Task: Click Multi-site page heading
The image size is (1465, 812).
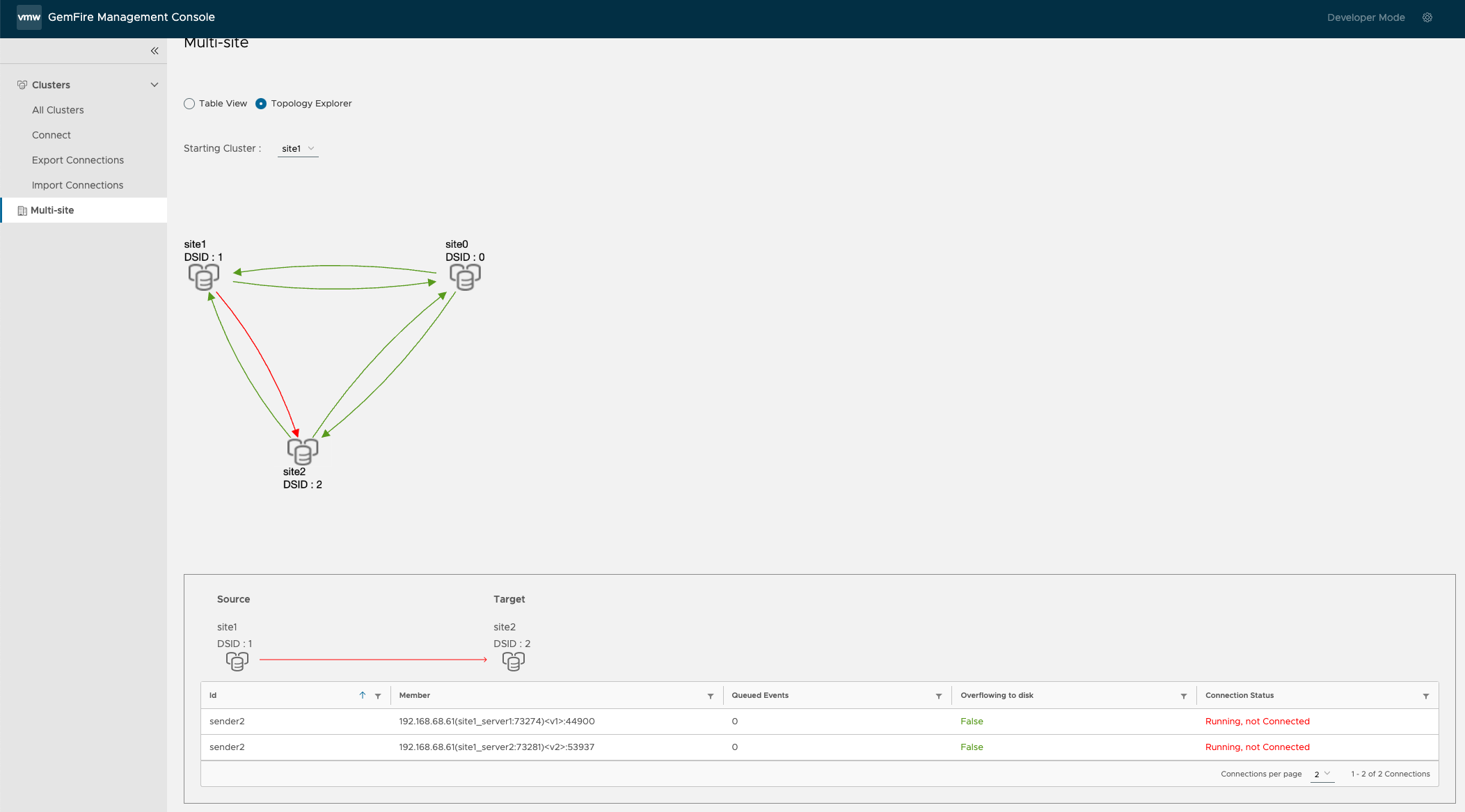Action: 216,43
